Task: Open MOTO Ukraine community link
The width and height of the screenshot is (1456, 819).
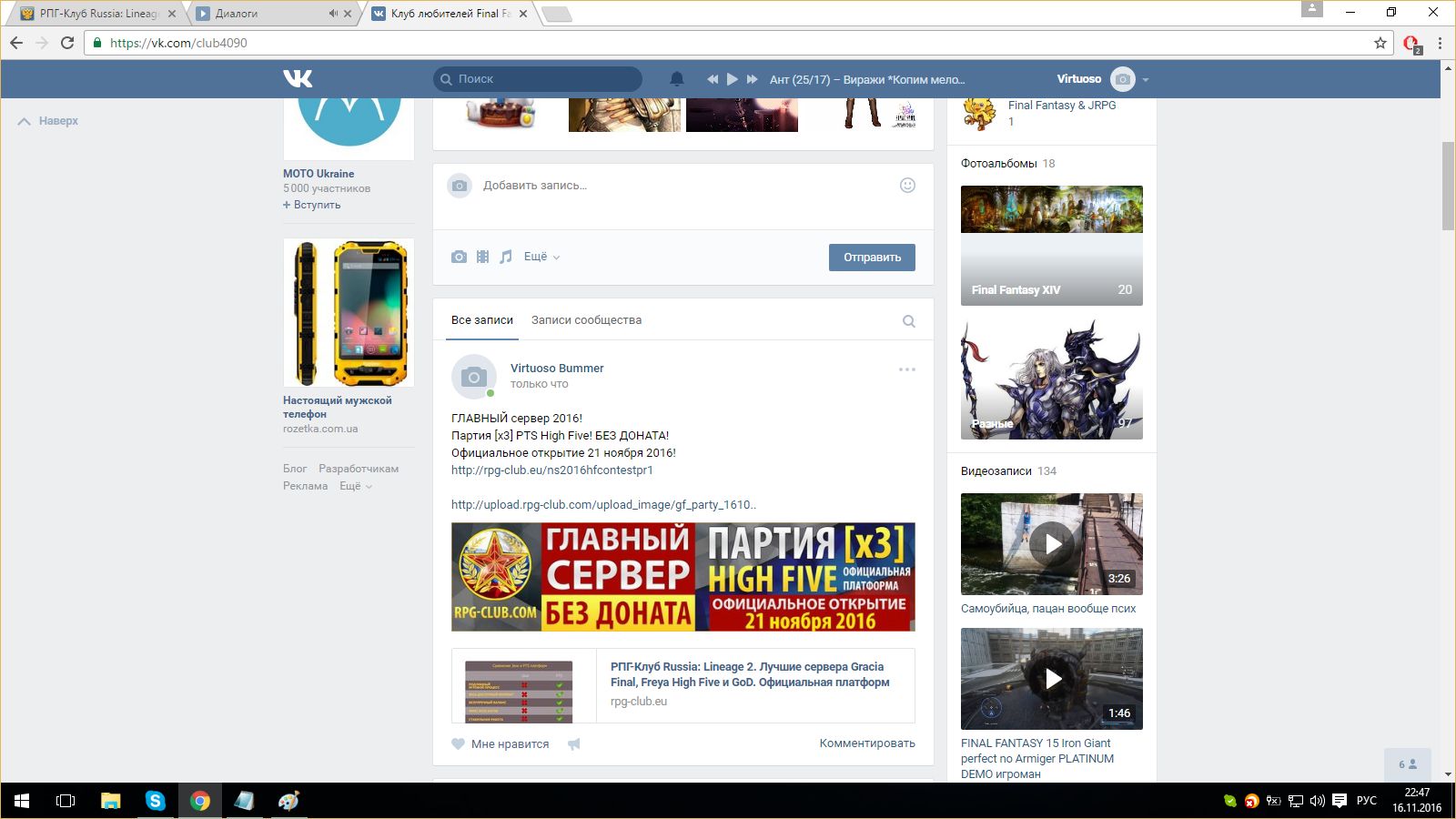Action: point(318,174)
